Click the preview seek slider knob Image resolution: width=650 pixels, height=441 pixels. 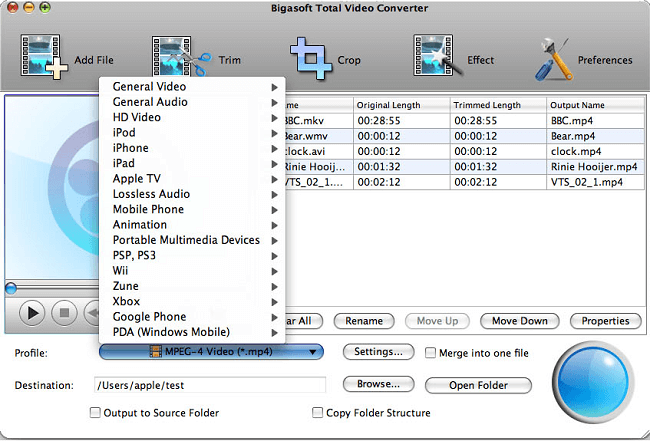[11, 288]
